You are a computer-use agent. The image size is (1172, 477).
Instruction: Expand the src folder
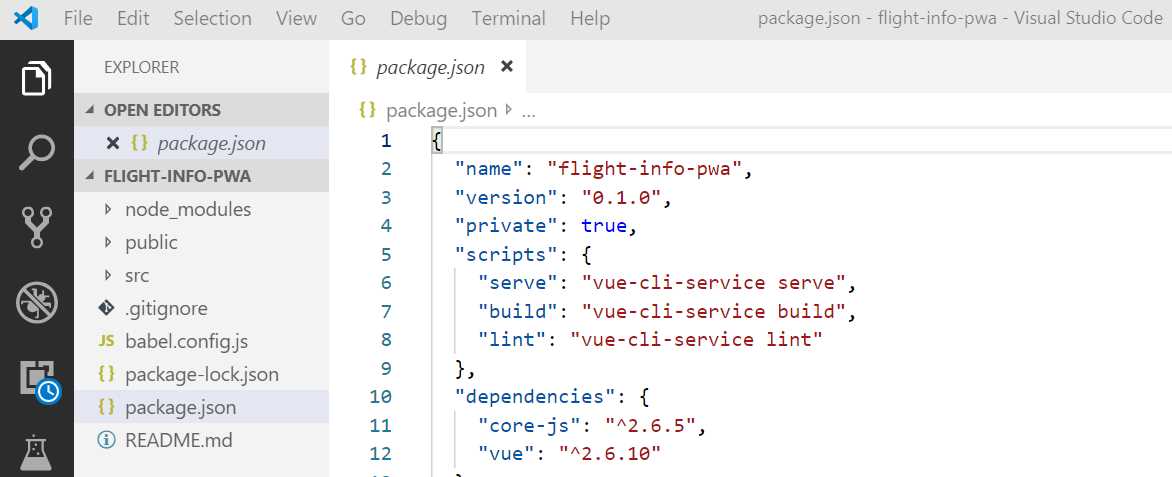click(x=108, y=275)
